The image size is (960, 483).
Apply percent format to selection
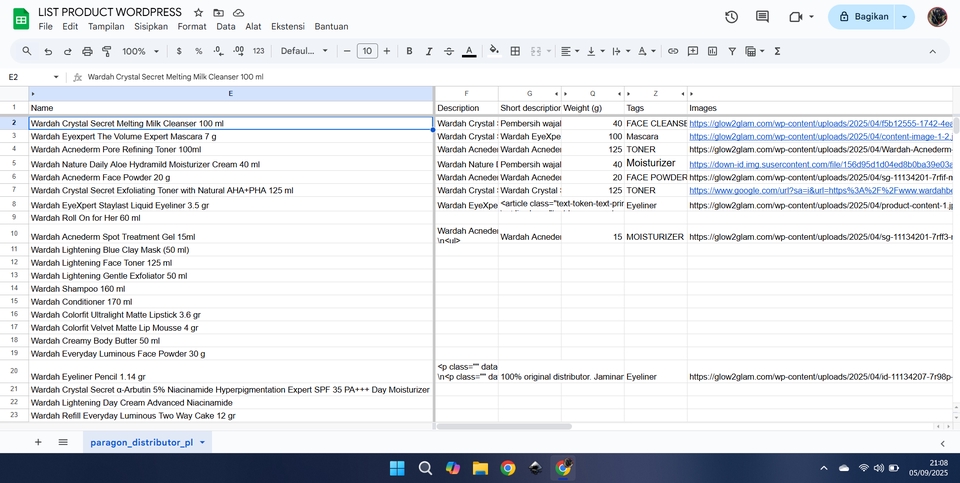[x=198, y=51]
